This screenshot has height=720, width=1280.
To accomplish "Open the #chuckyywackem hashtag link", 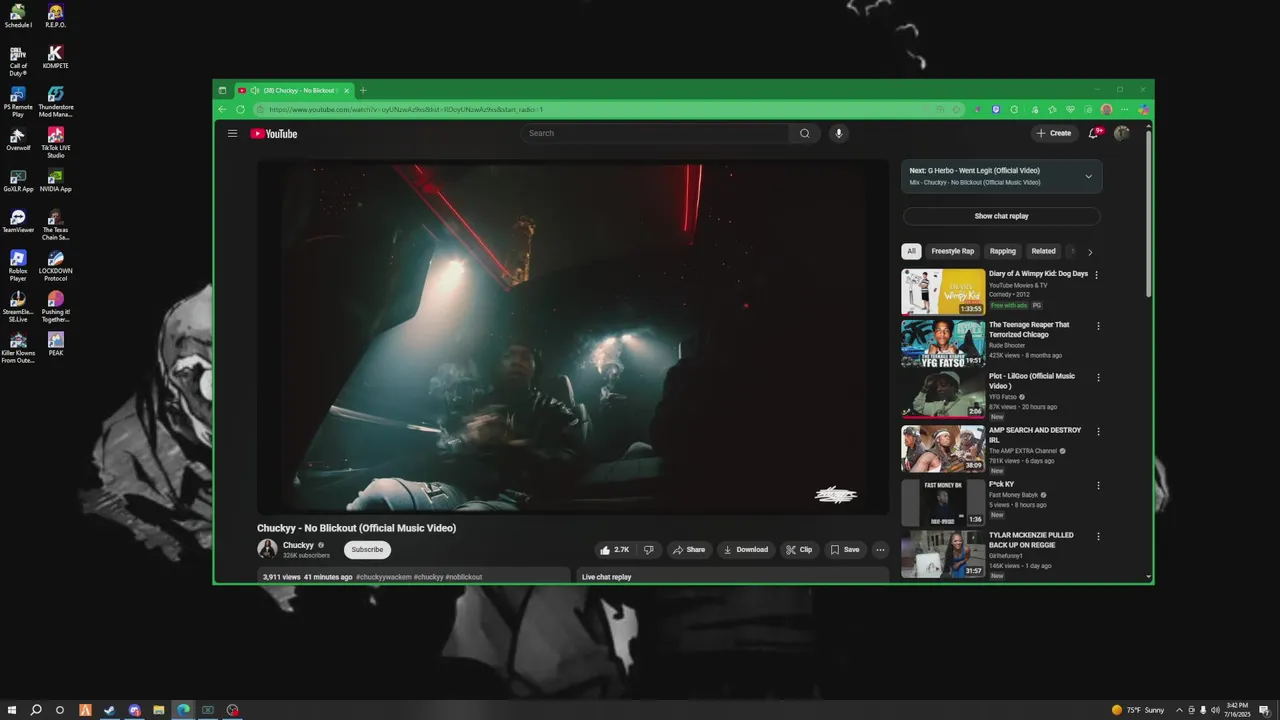I will pos(383,577).
